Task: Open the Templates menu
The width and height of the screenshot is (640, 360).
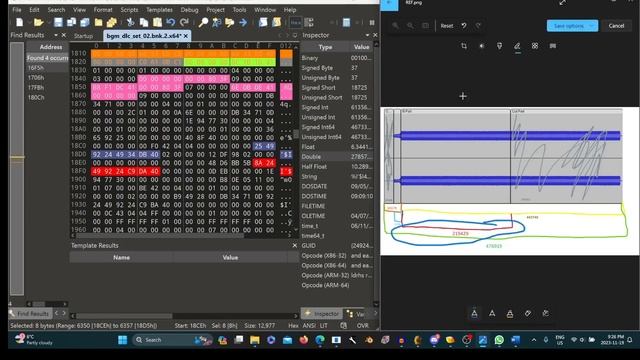Action: pos(159,9)
